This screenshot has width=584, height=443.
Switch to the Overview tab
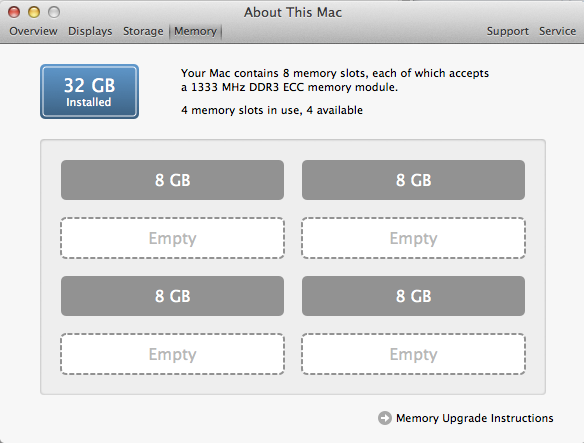point(34,31)
